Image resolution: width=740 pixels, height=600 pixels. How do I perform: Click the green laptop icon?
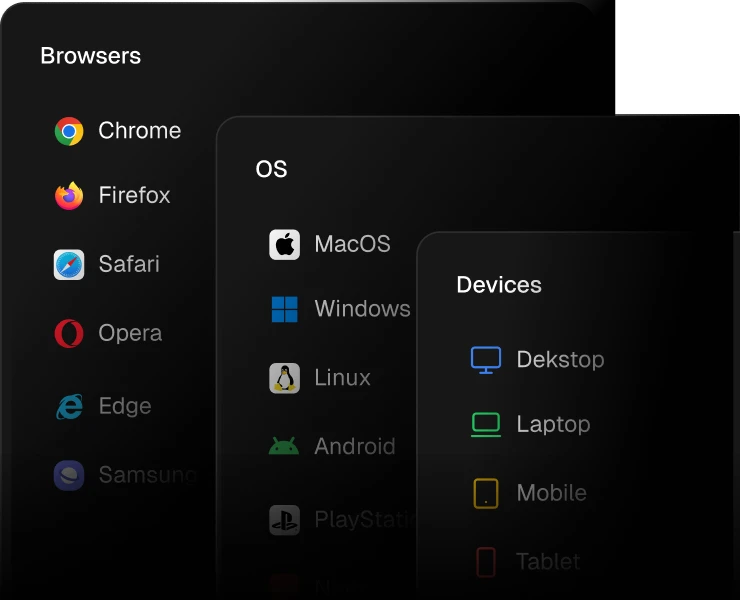click(486, 425)
